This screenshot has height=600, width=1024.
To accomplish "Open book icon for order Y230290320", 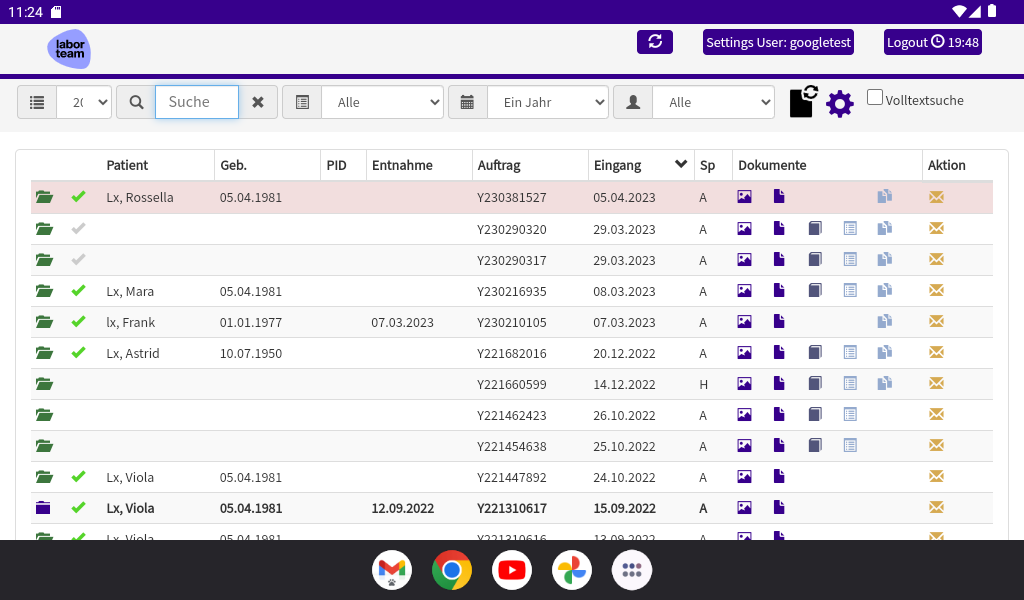I will click(x=815, y=229).
